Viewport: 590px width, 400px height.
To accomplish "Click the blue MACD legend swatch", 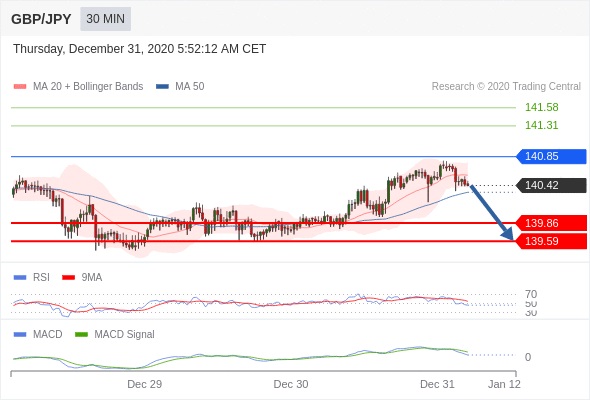I will [20, 335].
